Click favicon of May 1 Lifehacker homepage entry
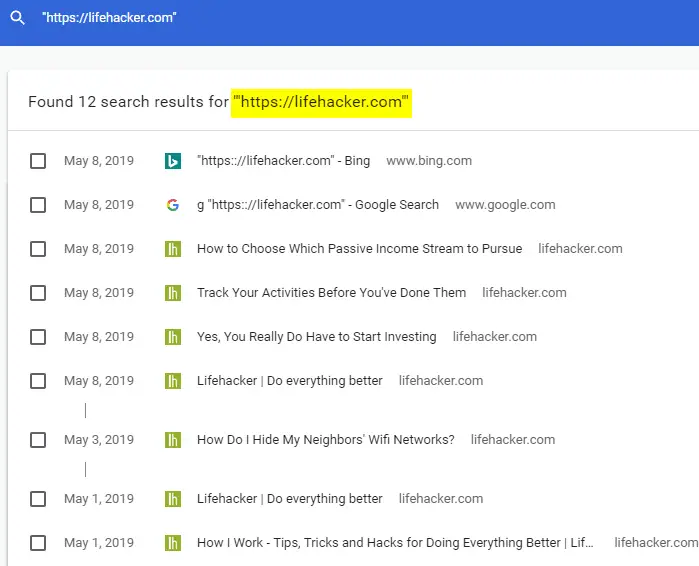This screenshot has height=566, width=699. pos(173,499)
